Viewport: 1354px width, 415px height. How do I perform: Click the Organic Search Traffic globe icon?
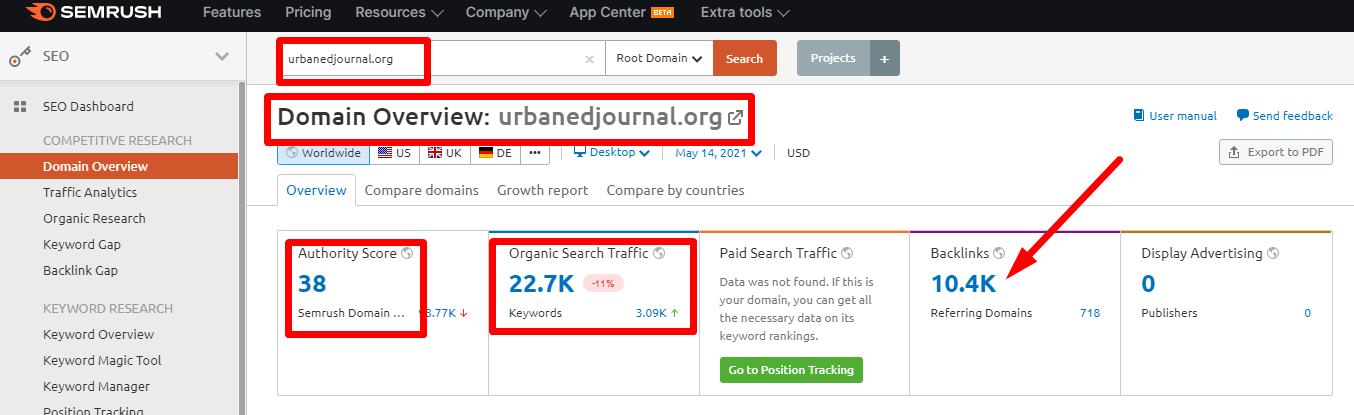point(659,254)
